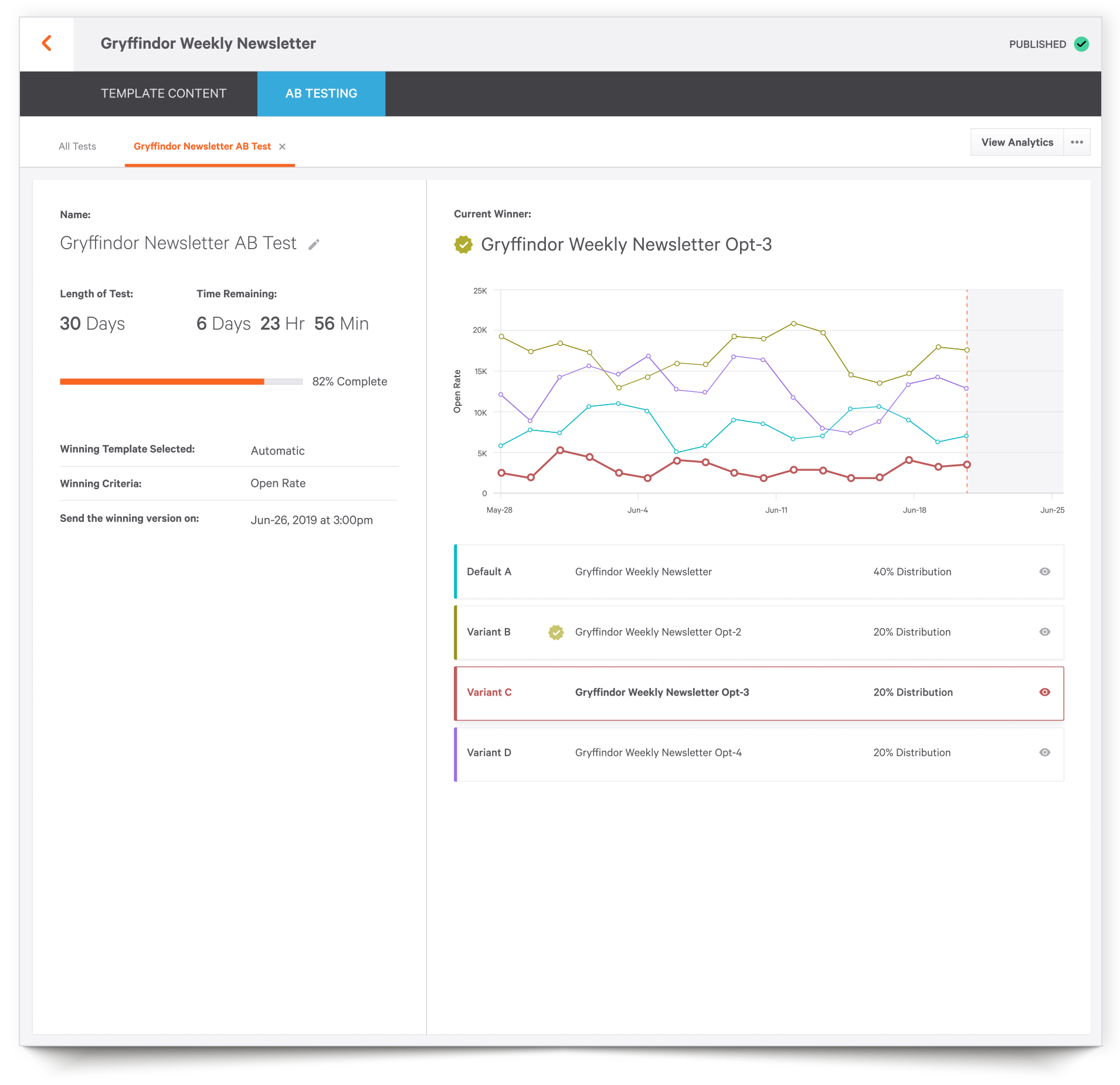Click the Gryffindor Weekly Newsletter page title
Image resolution: width=1120 pixels, height=1085 pixels.
click(208, 44)
